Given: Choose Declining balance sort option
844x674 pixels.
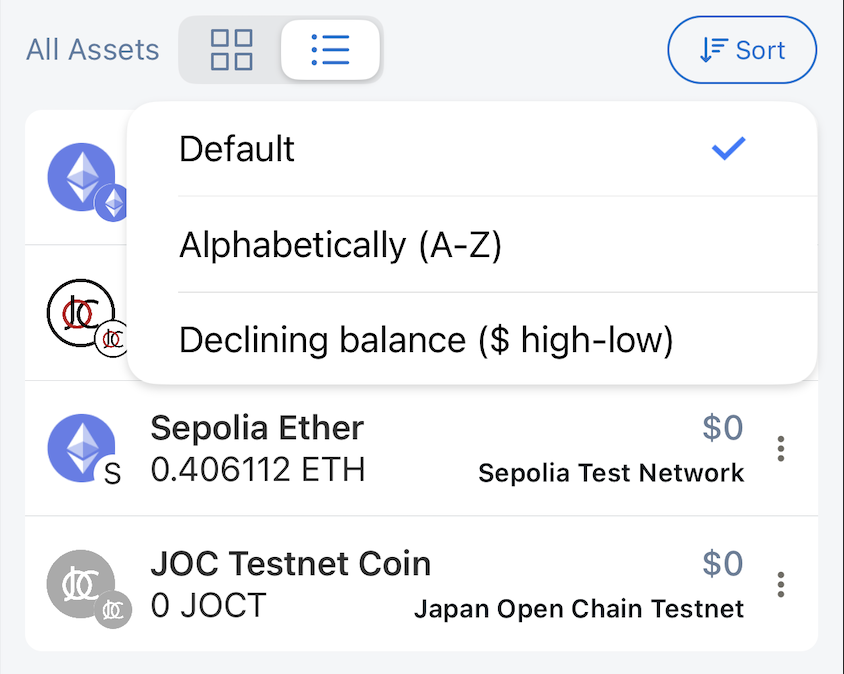Looking at the screenshot, I should point(426,341).
